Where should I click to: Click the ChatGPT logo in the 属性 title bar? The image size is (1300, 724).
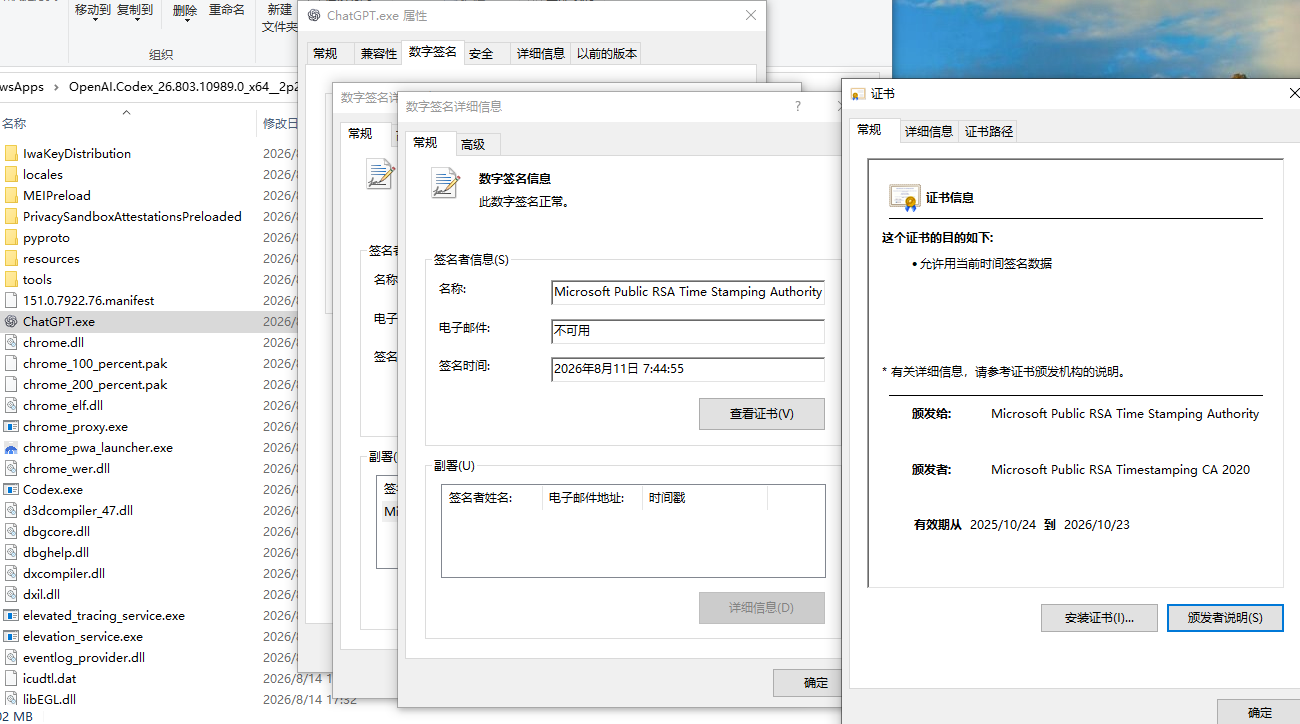click(x=314, y=16)
